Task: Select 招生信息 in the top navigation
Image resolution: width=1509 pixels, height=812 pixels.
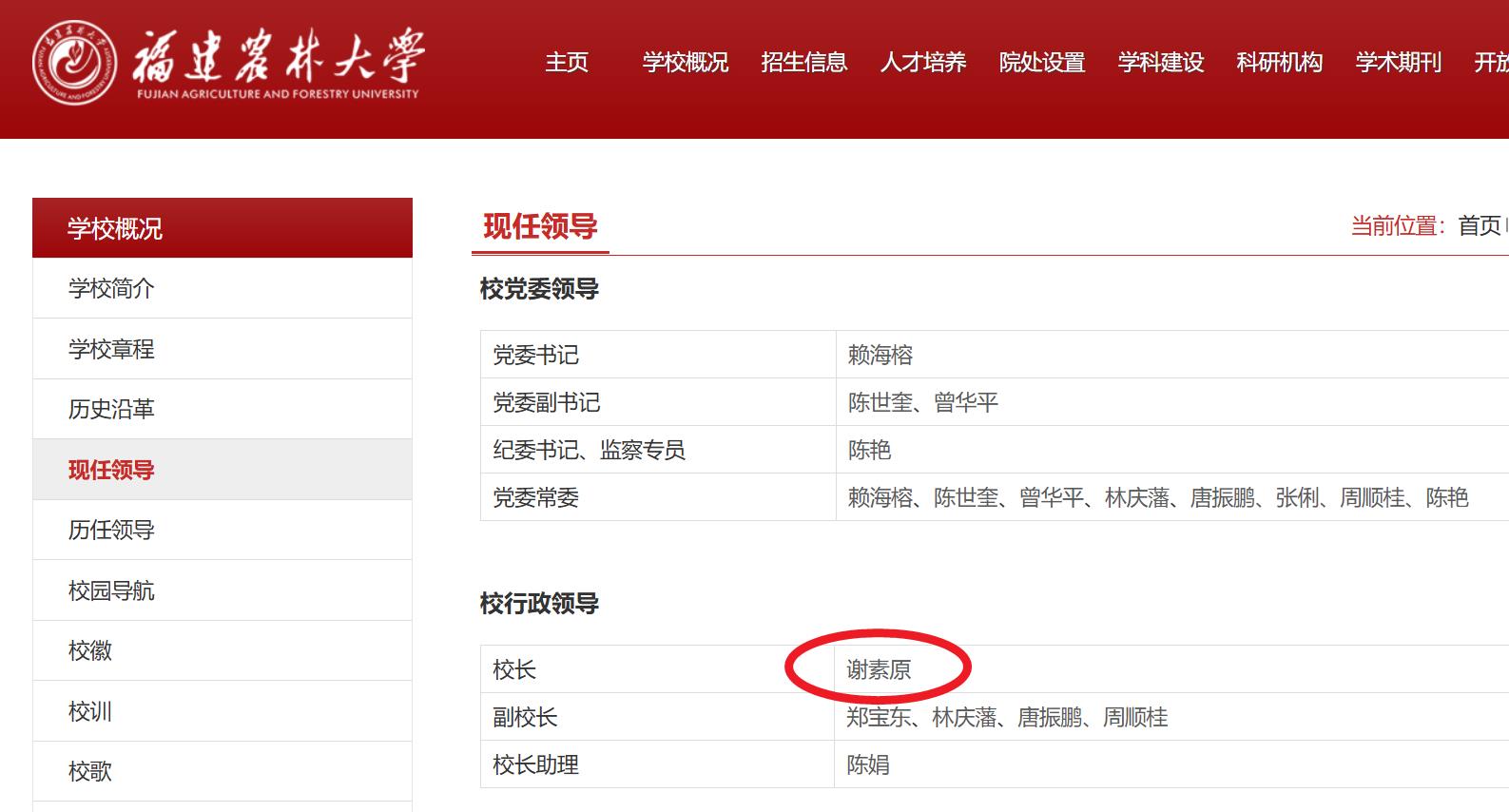Action: click(804, 63)
